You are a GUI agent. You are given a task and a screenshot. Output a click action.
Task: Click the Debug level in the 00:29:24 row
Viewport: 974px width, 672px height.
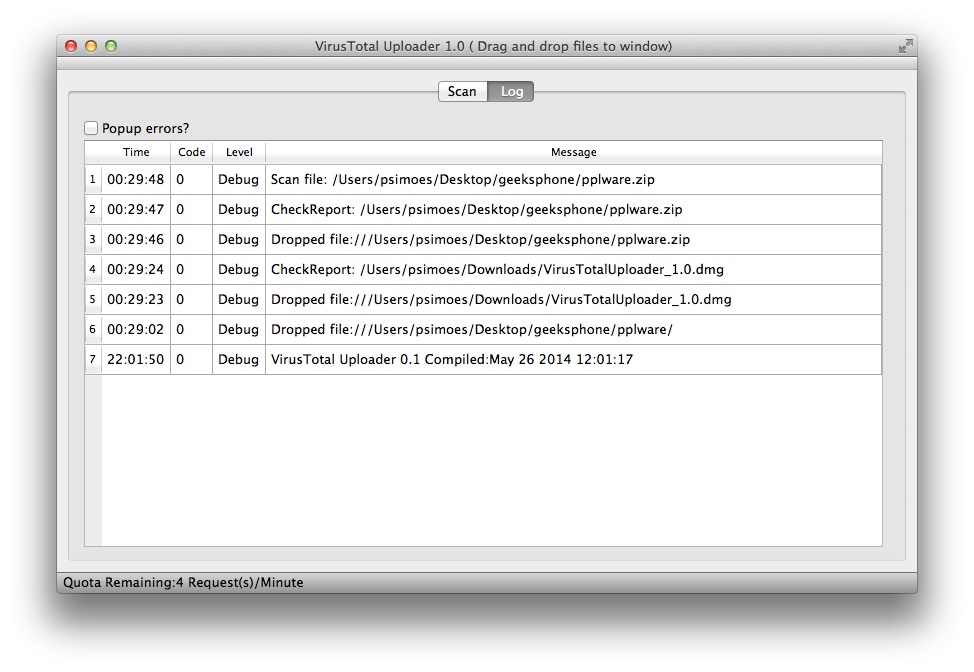pyautogui.click(x=239, y=269)
